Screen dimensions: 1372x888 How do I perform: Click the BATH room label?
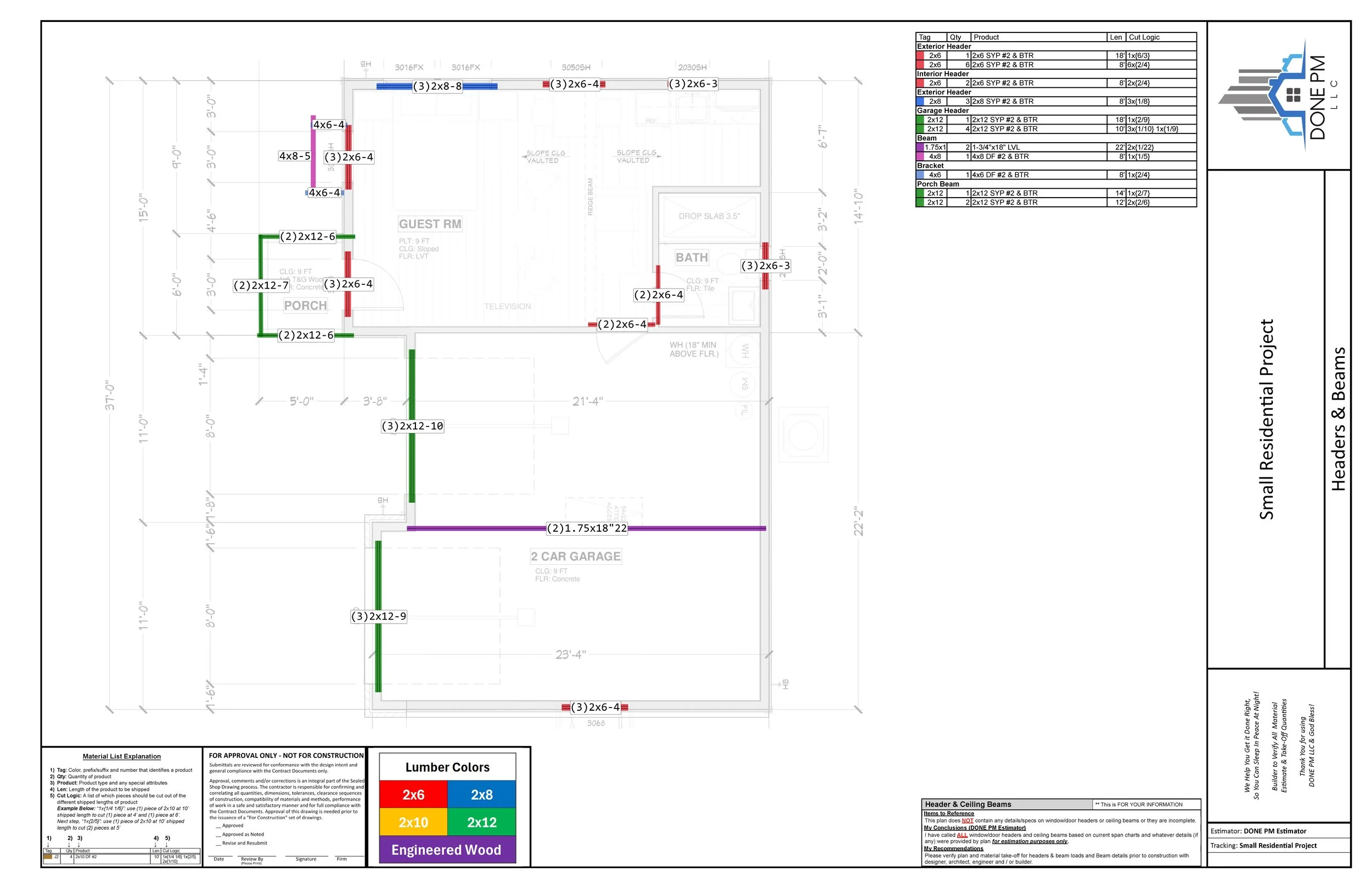click(x=692, y=258)
